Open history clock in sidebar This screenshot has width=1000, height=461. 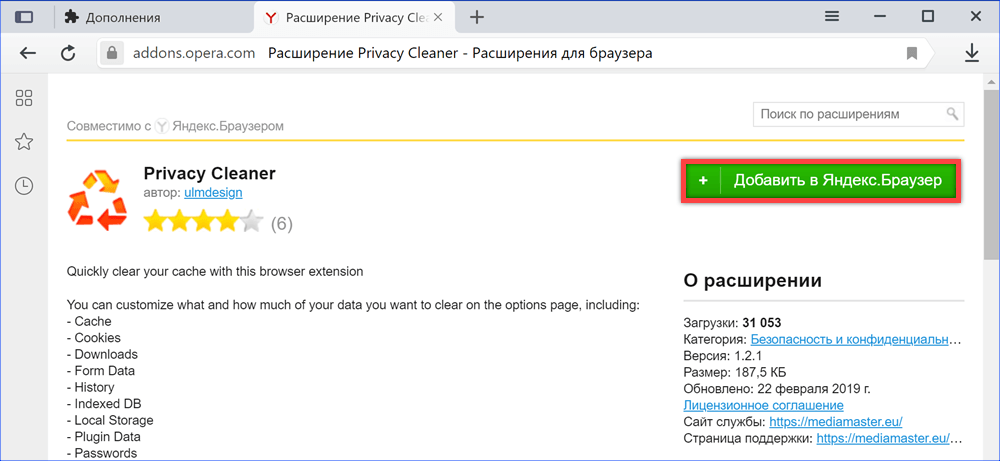(x=24, y=186)
